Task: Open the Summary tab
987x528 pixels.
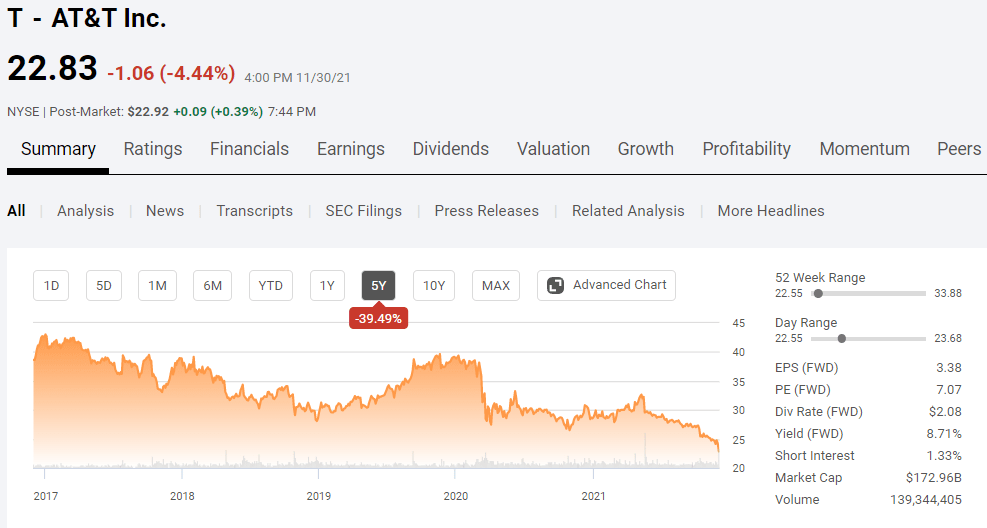Action: [58, 149]
